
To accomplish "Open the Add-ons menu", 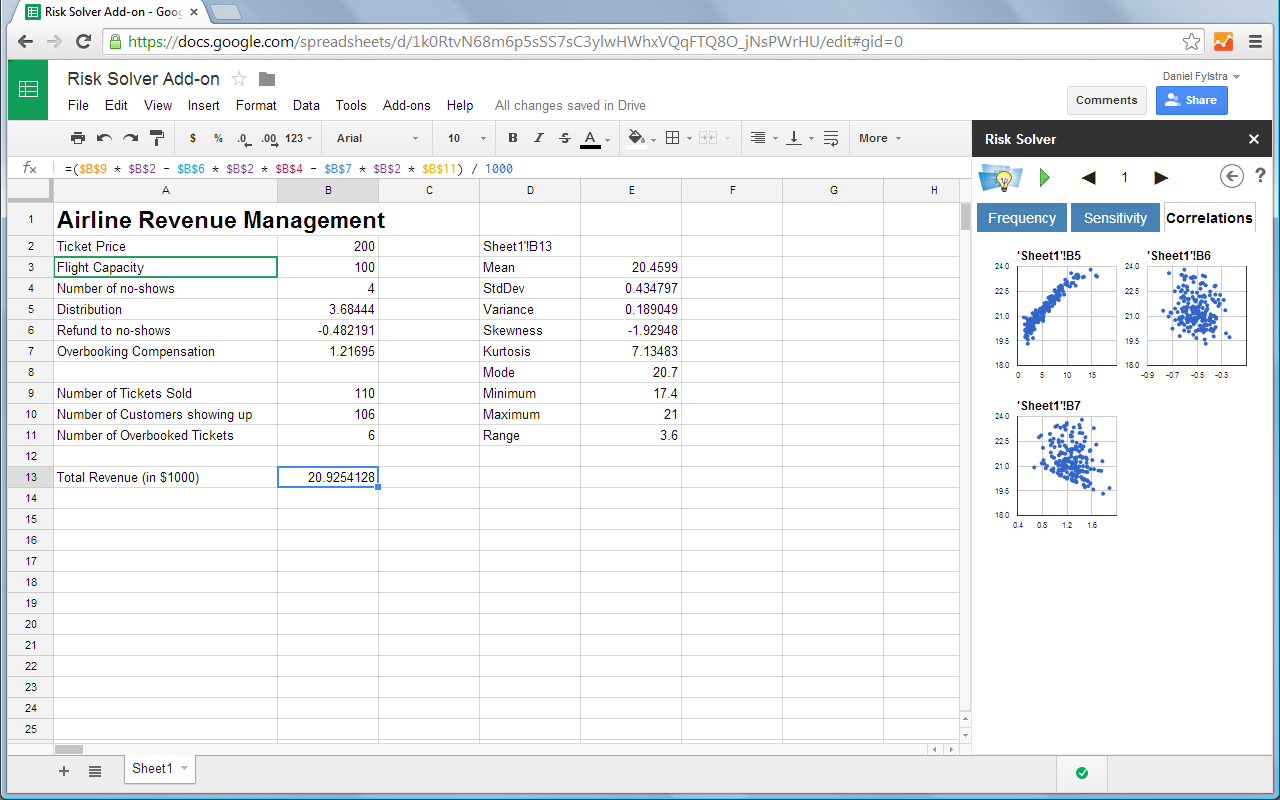I will point(406,105).
